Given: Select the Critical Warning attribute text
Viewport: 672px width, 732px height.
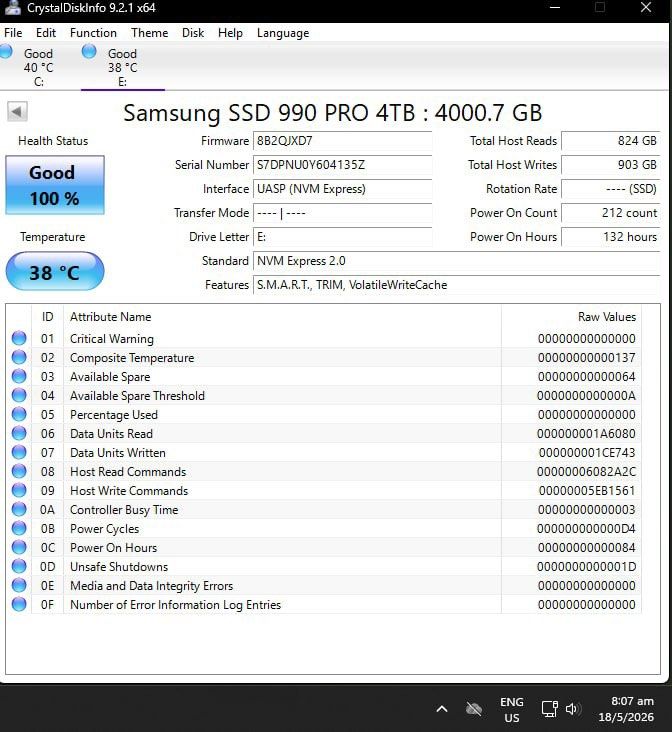Looking at the screenshot, I should [112, 339].
